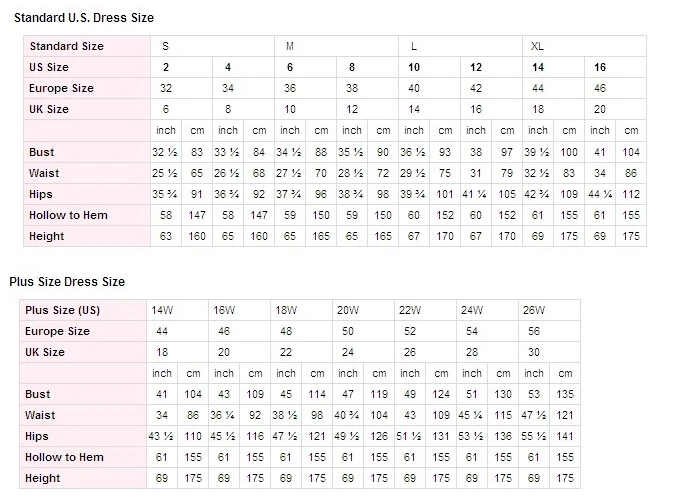Click Europe Size 32 cell
The image size is (694, 496).
tap(166, 88)
